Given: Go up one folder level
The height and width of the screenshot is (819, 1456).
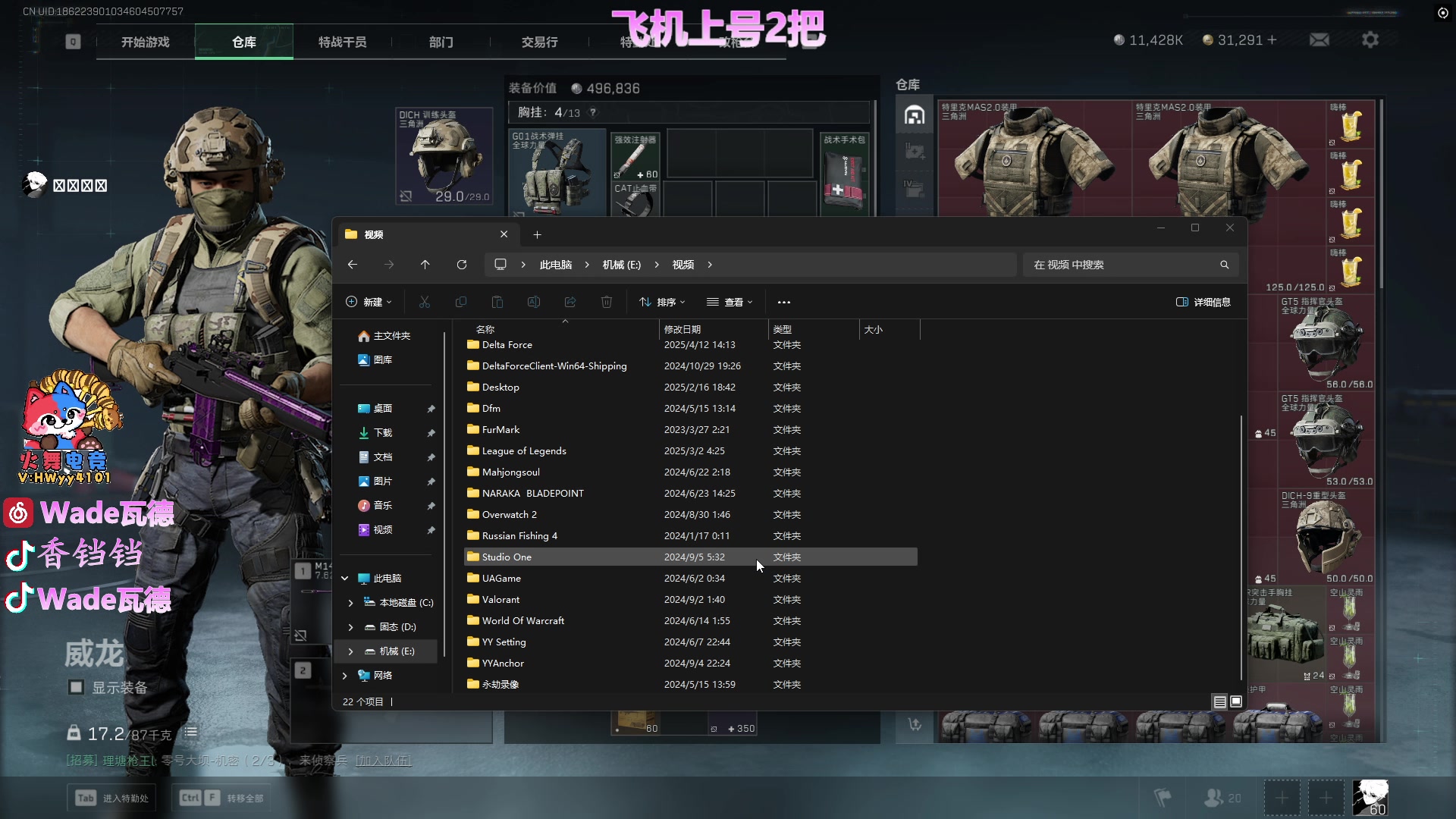Looking at the screenshot, I should [x=425, y=265].
